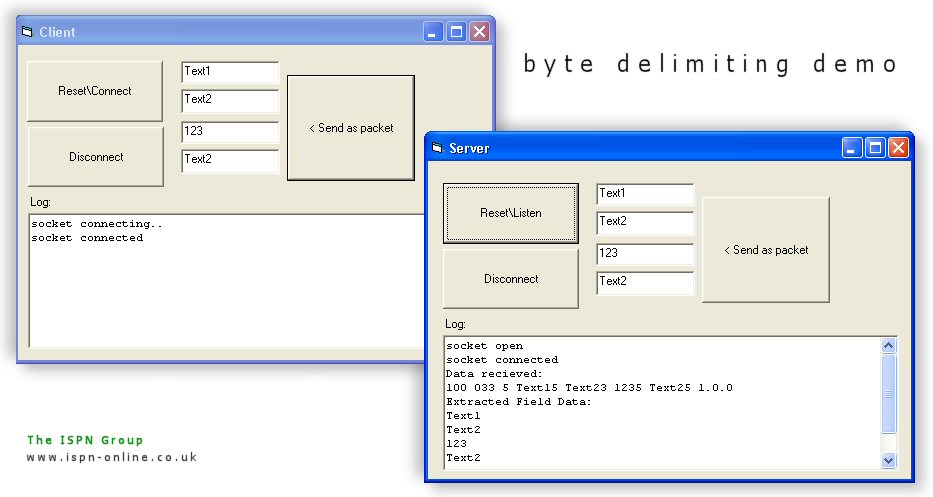Select the bottom Text2 field in Server

[644, 283]
